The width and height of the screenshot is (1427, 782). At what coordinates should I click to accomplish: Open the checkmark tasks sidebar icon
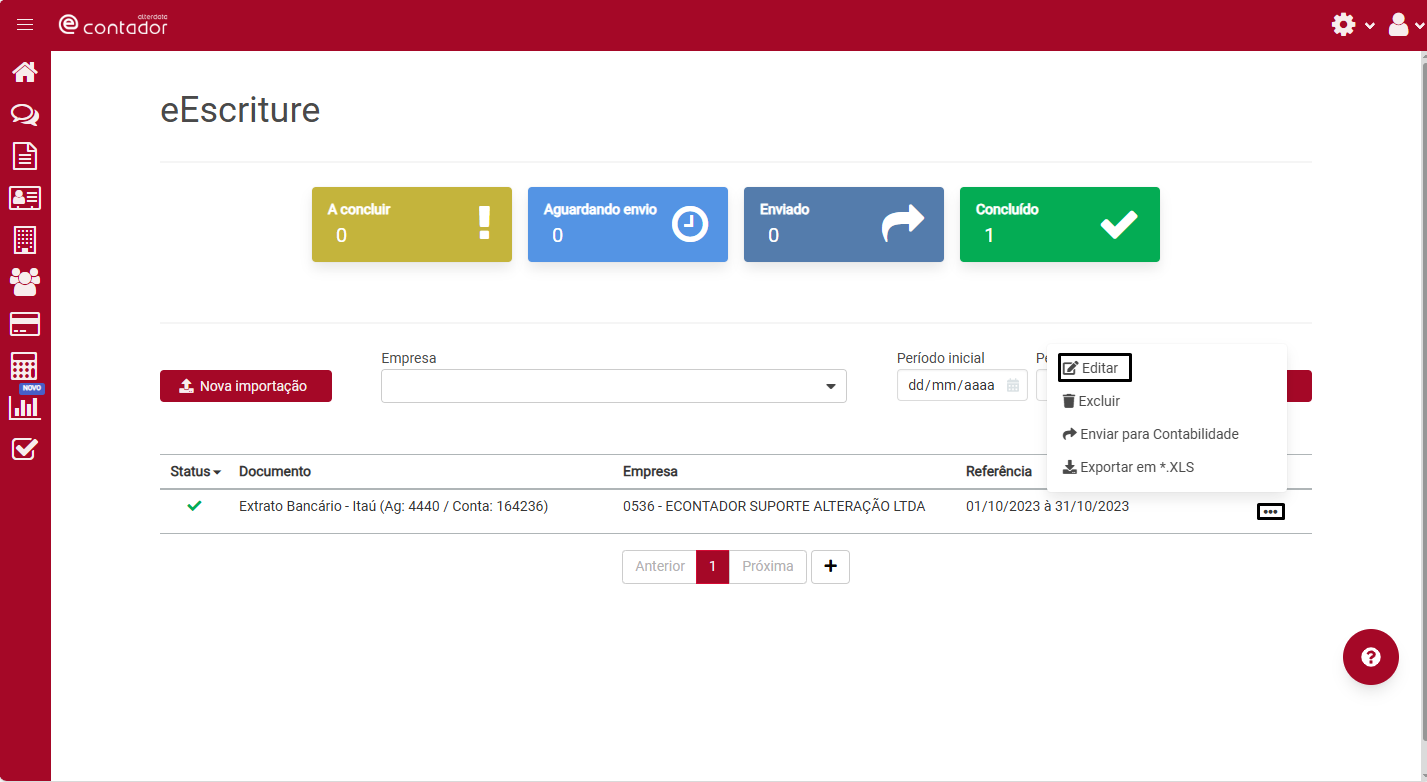[x=25, y=449]
